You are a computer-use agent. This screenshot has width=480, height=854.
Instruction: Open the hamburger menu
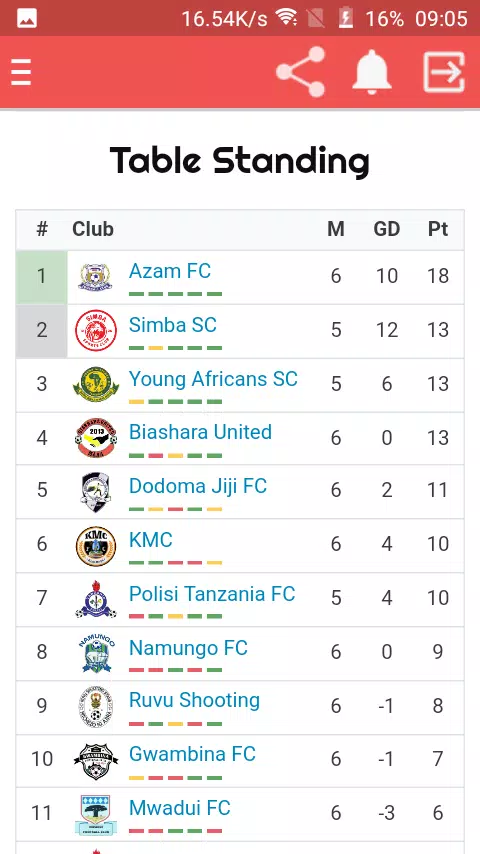(x=21, y=72)
